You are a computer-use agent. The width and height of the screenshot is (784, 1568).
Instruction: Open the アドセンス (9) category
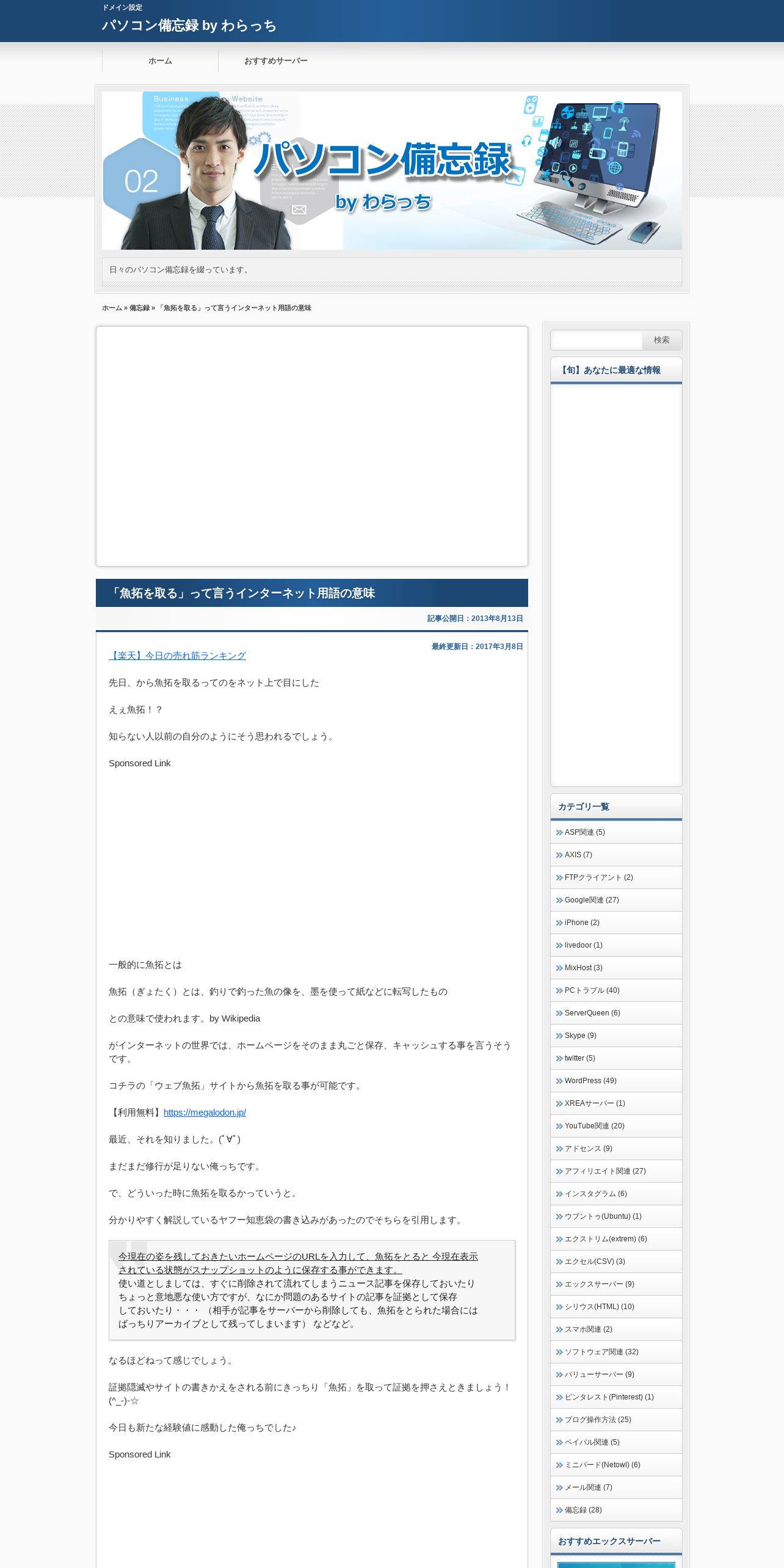coord(616,1149)
